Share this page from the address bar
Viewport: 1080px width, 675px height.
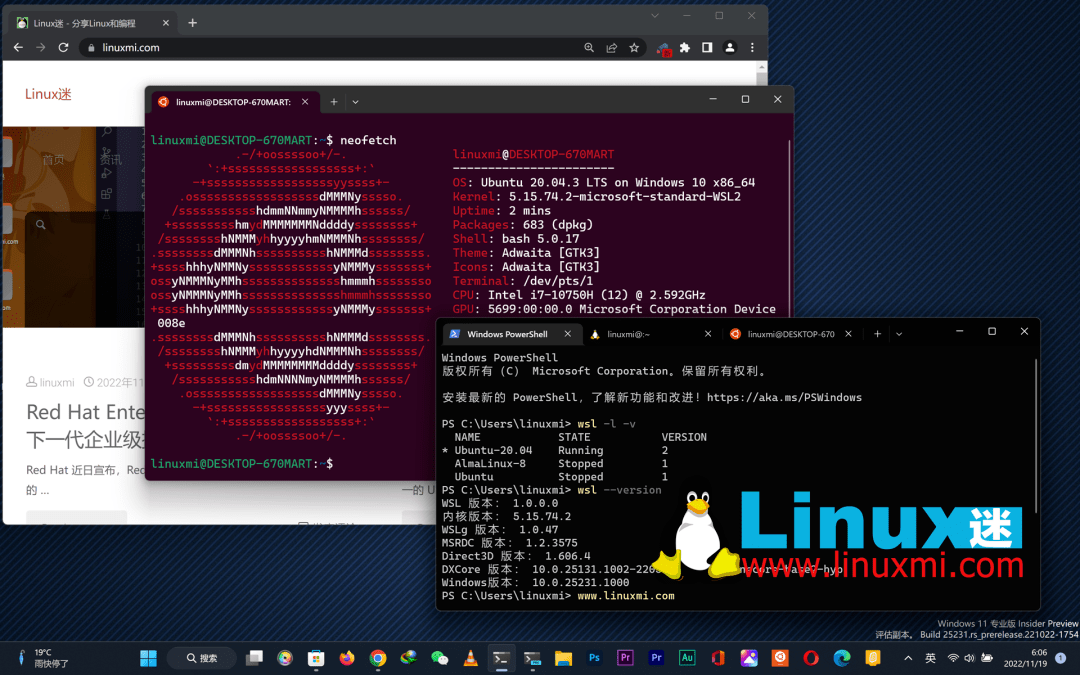[x=612, y=48]
